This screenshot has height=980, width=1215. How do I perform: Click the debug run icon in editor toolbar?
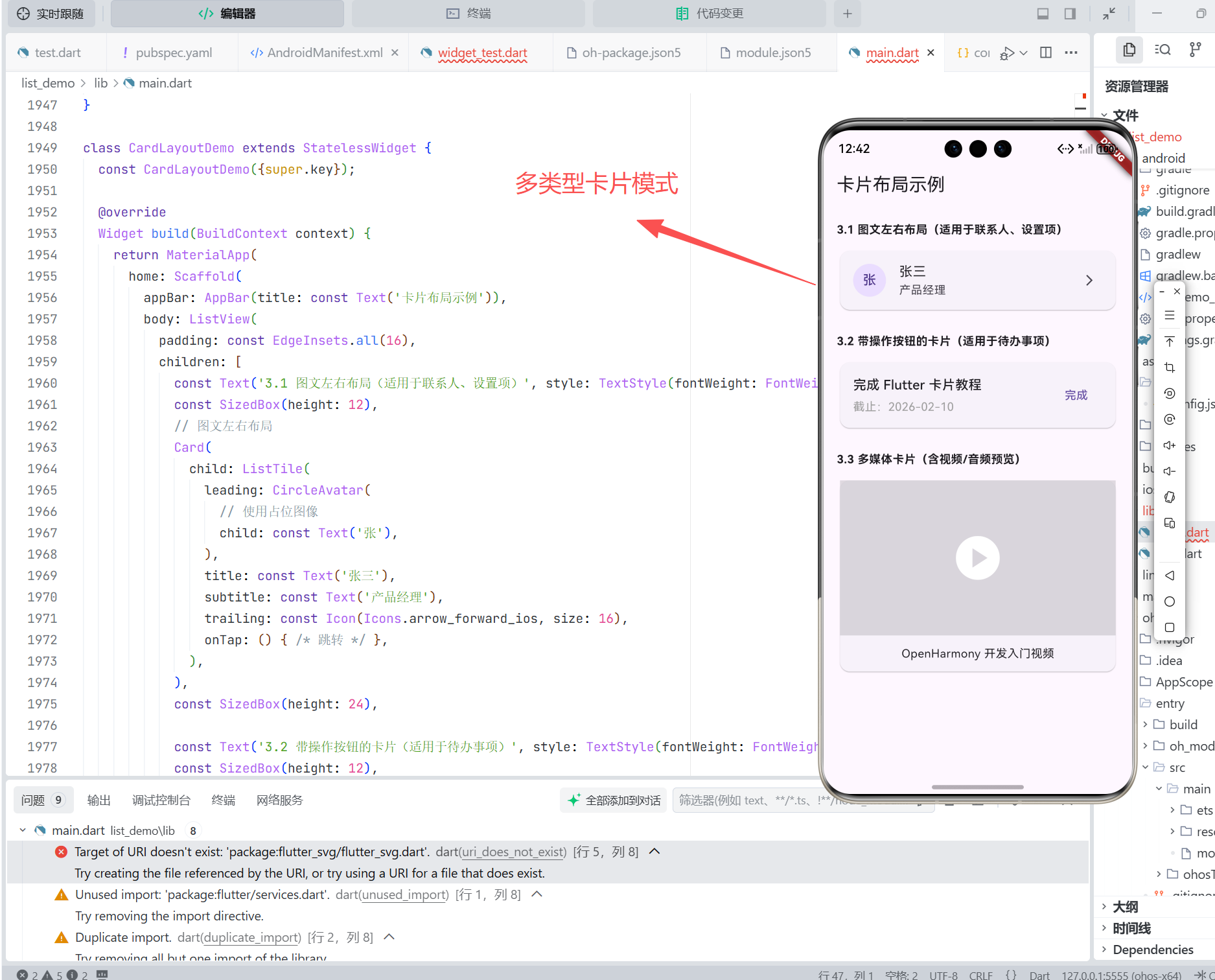(1007, 53)
